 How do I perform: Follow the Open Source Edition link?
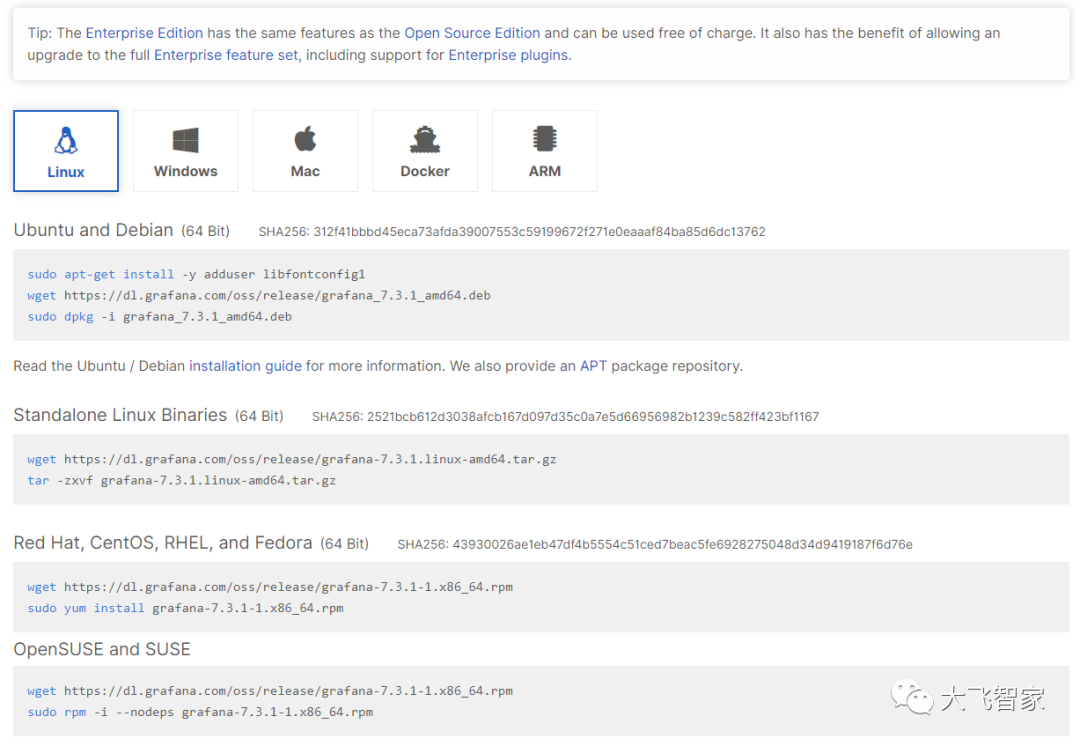coord(472,33)
